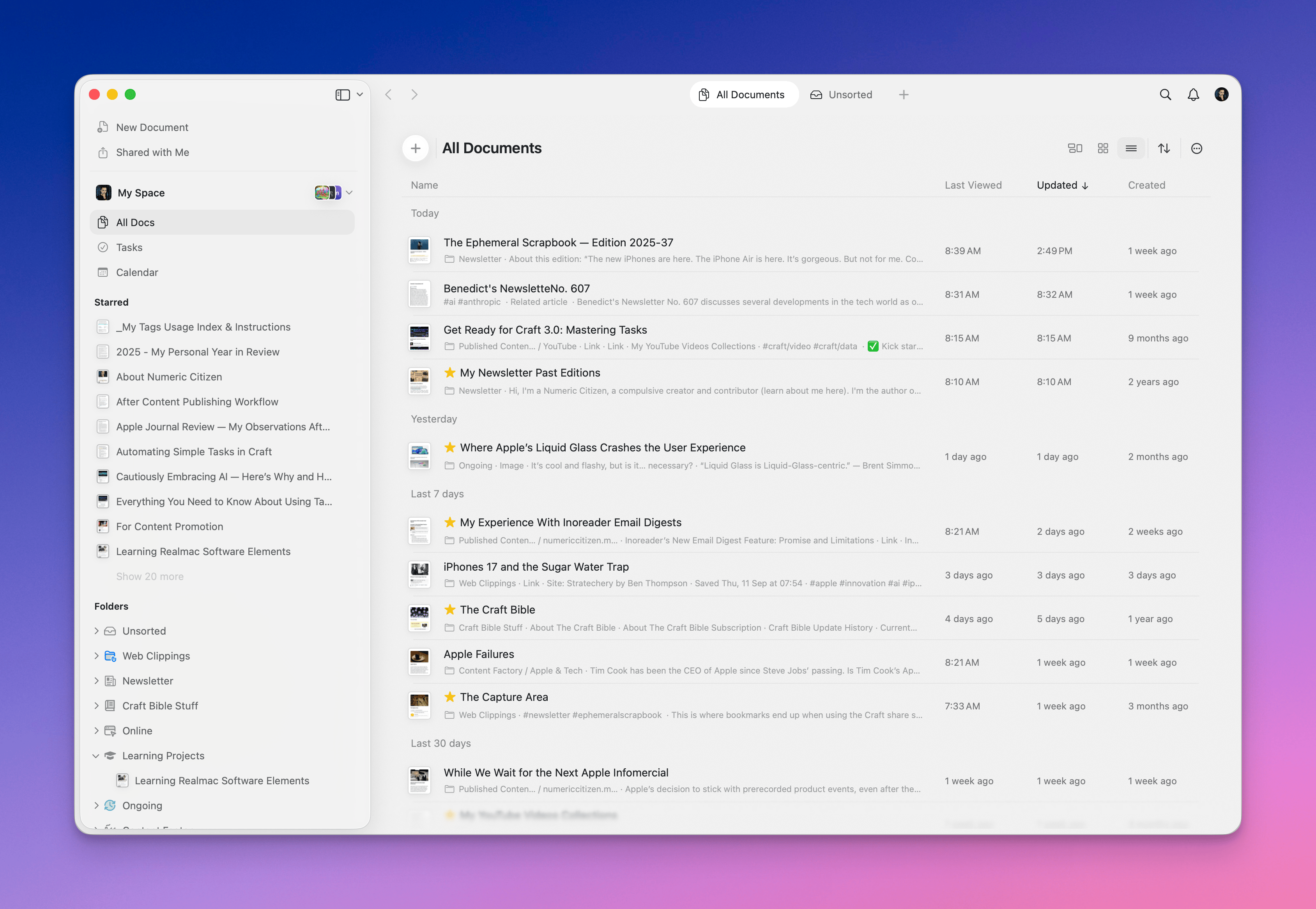Click Show 20 more starred items
1316x909 pixels.
(x=150, y=577)
